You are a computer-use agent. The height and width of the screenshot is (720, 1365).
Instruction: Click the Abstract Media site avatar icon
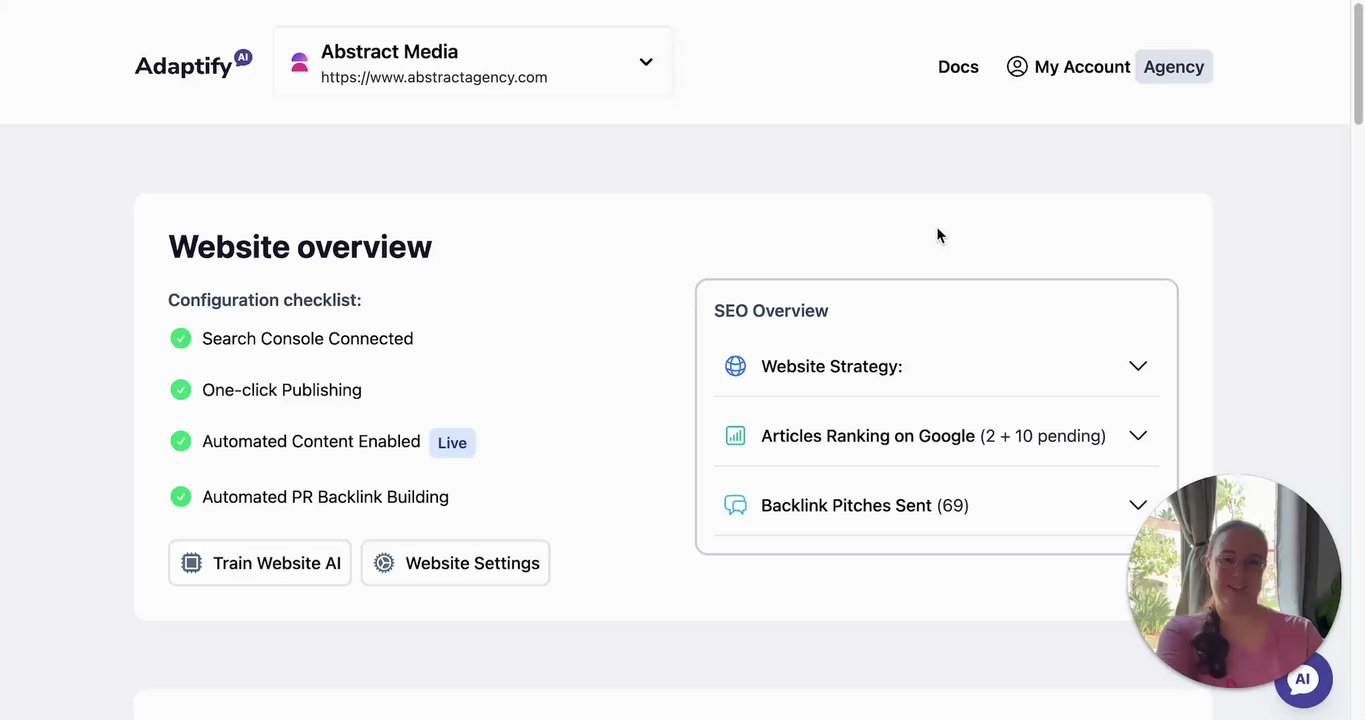click(299, 63)
